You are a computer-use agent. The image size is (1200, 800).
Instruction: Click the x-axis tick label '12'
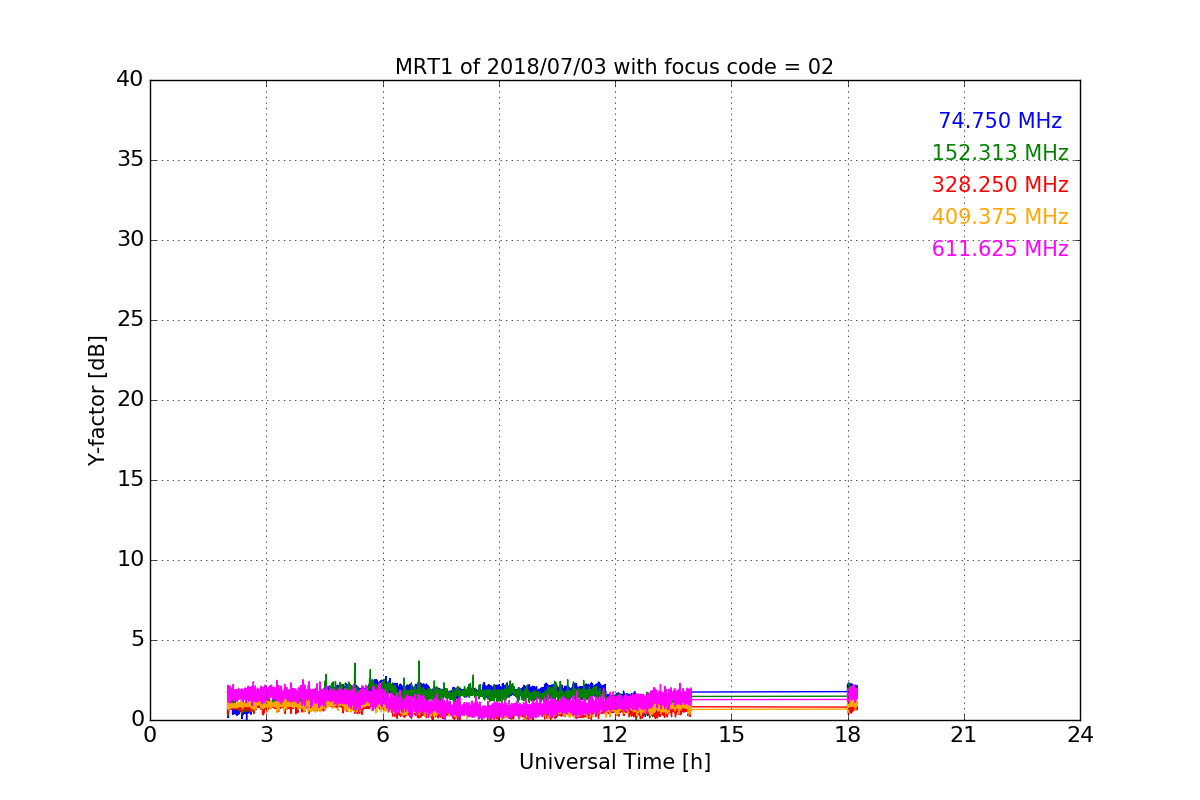point(615,735)
